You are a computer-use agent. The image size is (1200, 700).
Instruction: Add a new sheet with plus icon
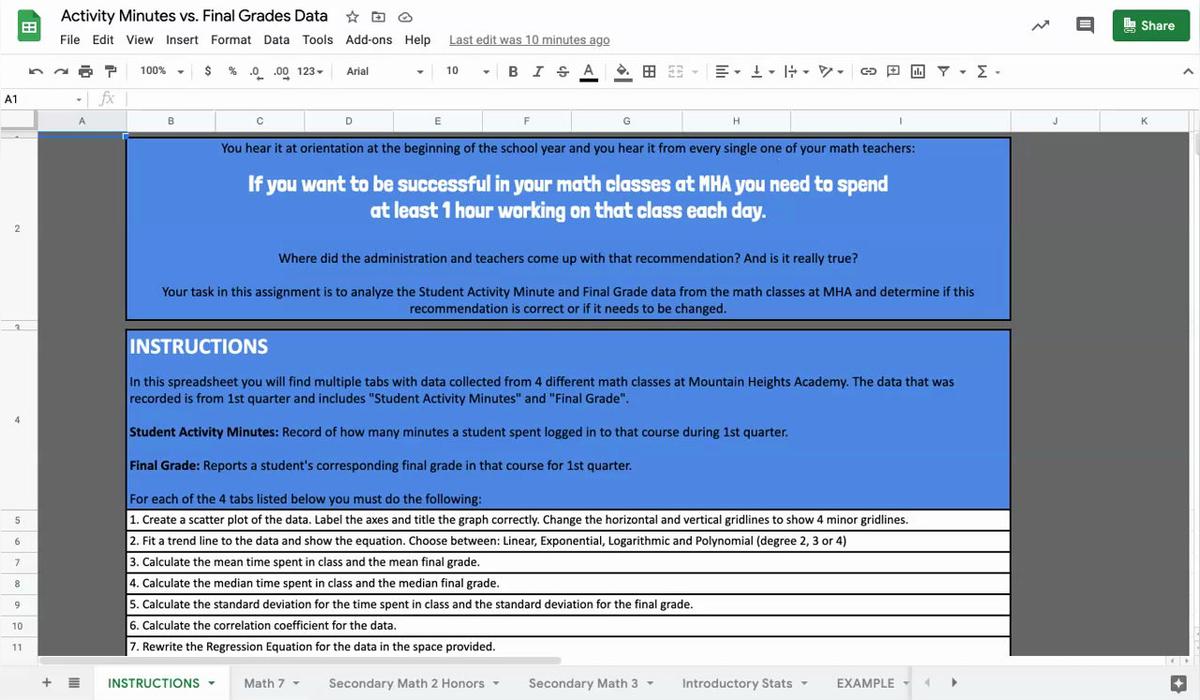(47, 683)
